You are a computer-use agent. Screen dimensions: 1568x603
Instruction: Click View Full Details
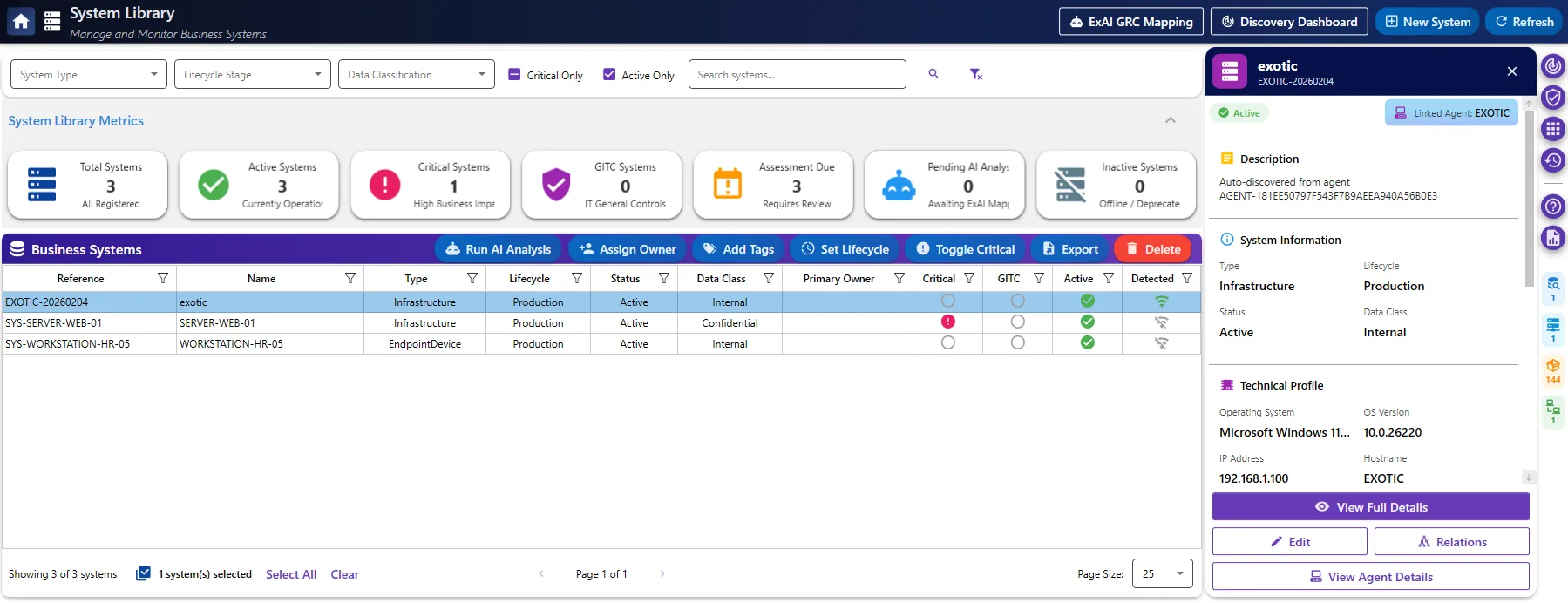click(x=1371, y=507)
